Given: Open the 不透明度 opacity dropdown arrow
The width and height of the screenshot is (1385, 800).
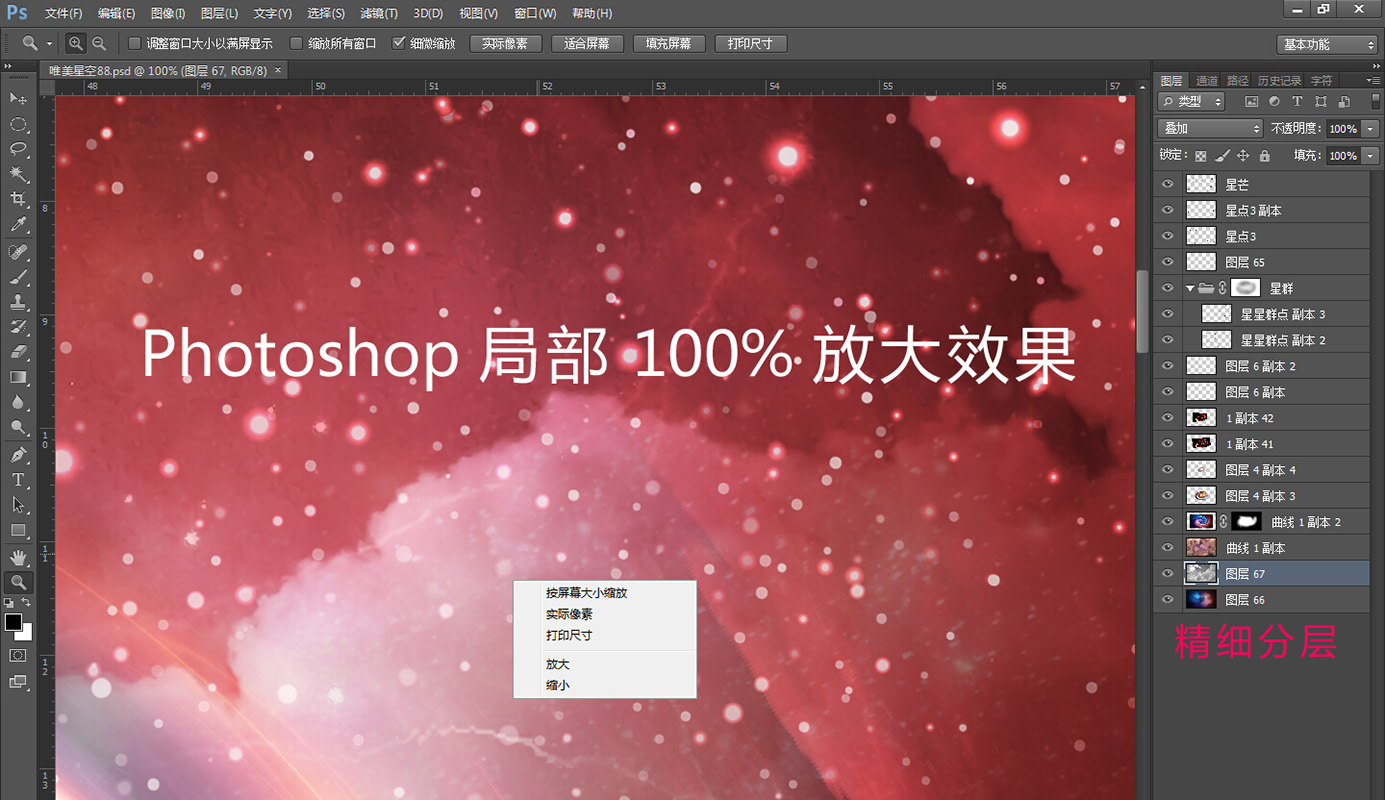Looking at the screenshot, I should point(1369,129).
